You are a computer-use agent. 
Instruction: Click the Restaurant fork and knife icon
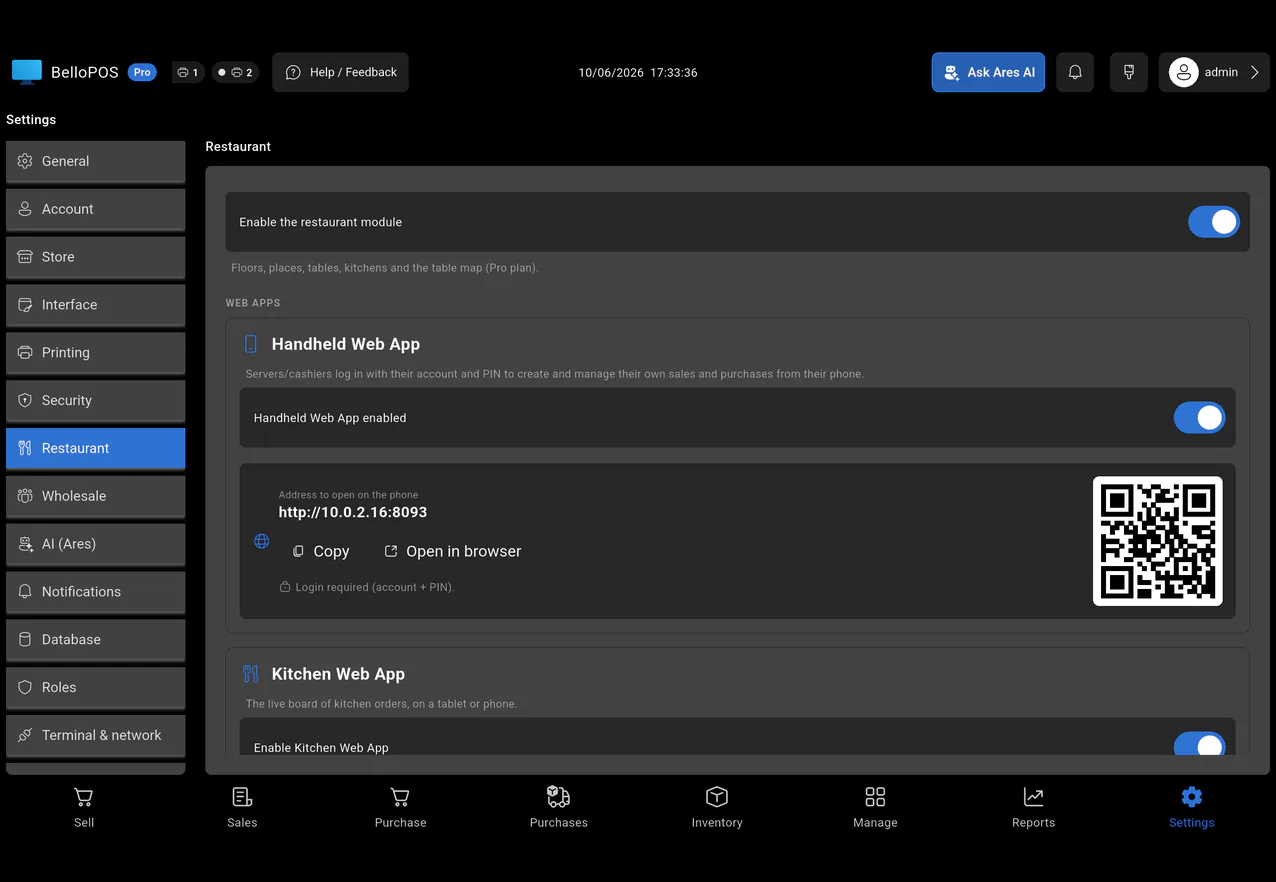pos(25,448)
